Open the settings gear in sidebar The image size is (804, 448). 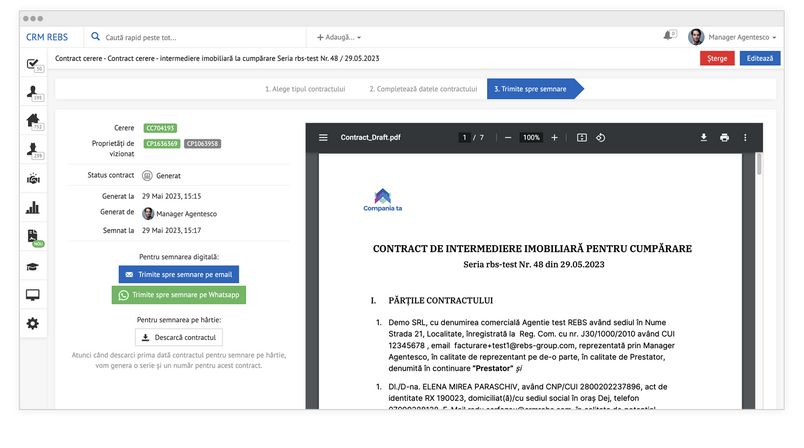[x=33, y=323]
